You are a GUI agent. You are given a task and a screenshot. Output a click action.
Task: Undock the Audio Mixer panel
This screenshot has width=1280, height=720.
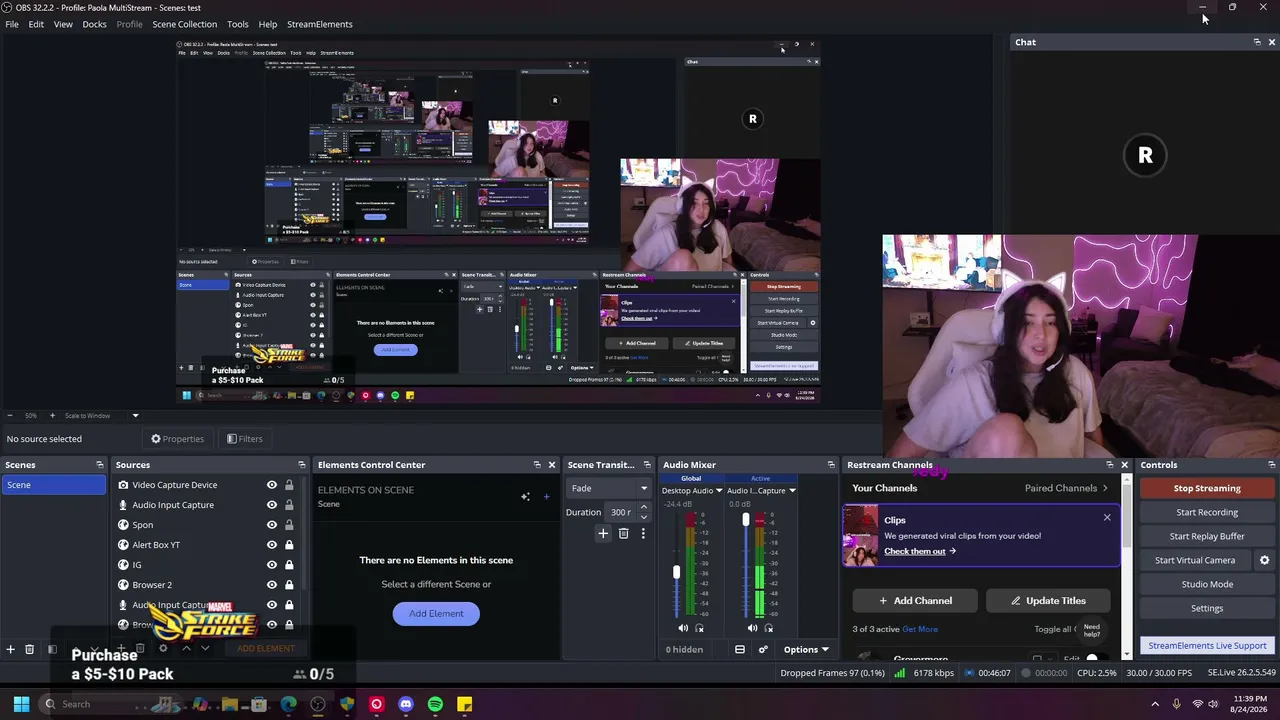pyautogui.click(x=831, y=465)
